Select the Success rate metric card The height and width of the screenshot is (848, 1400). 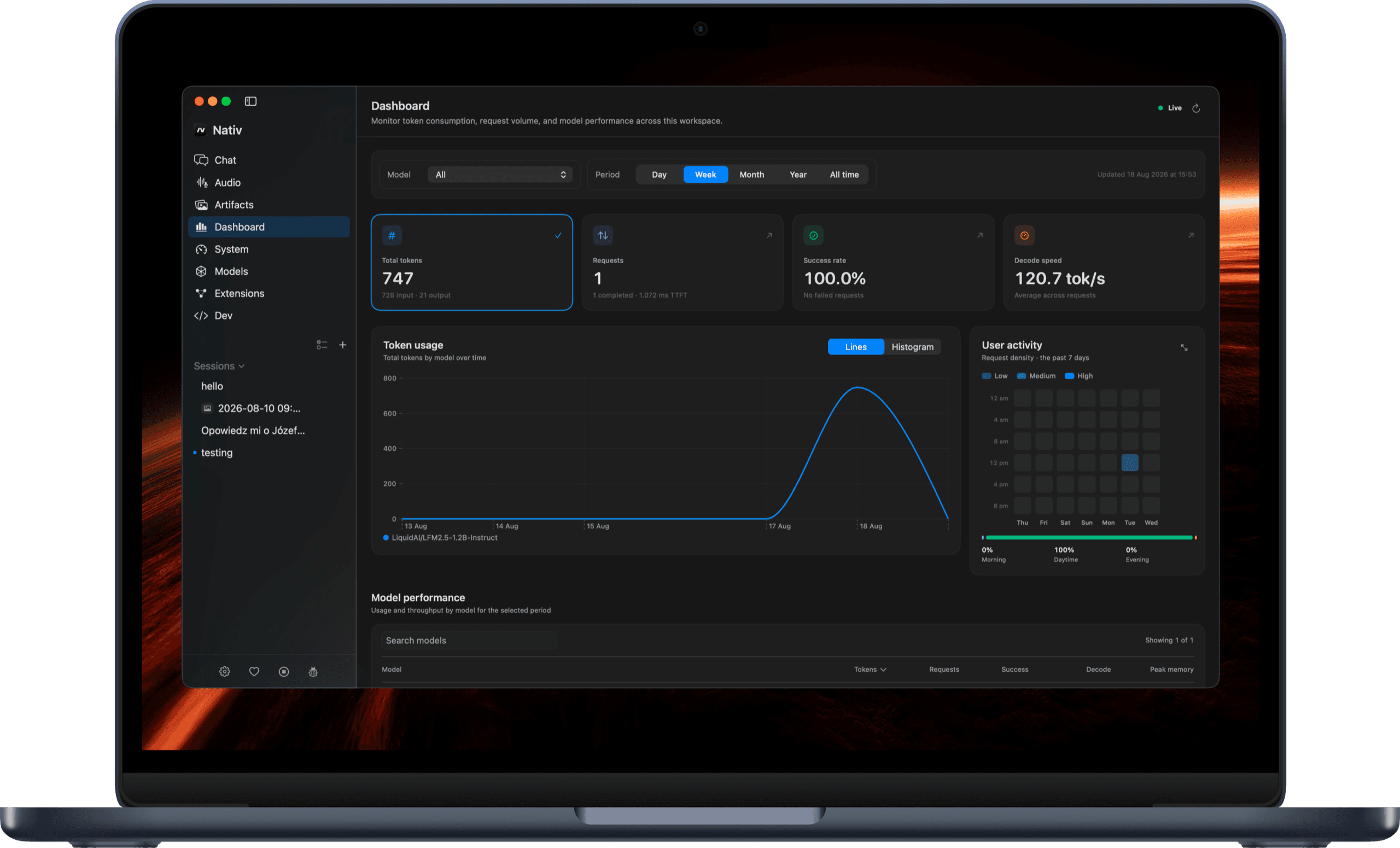(x=893, y=263)
